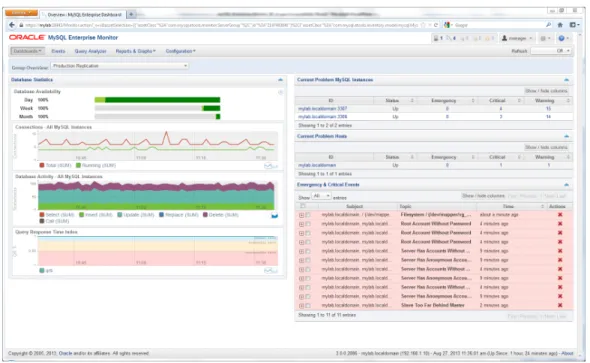Close the Slave Too Far Behind Master event
The width and height of the screenshot is (590, 363).
point(560,305)
